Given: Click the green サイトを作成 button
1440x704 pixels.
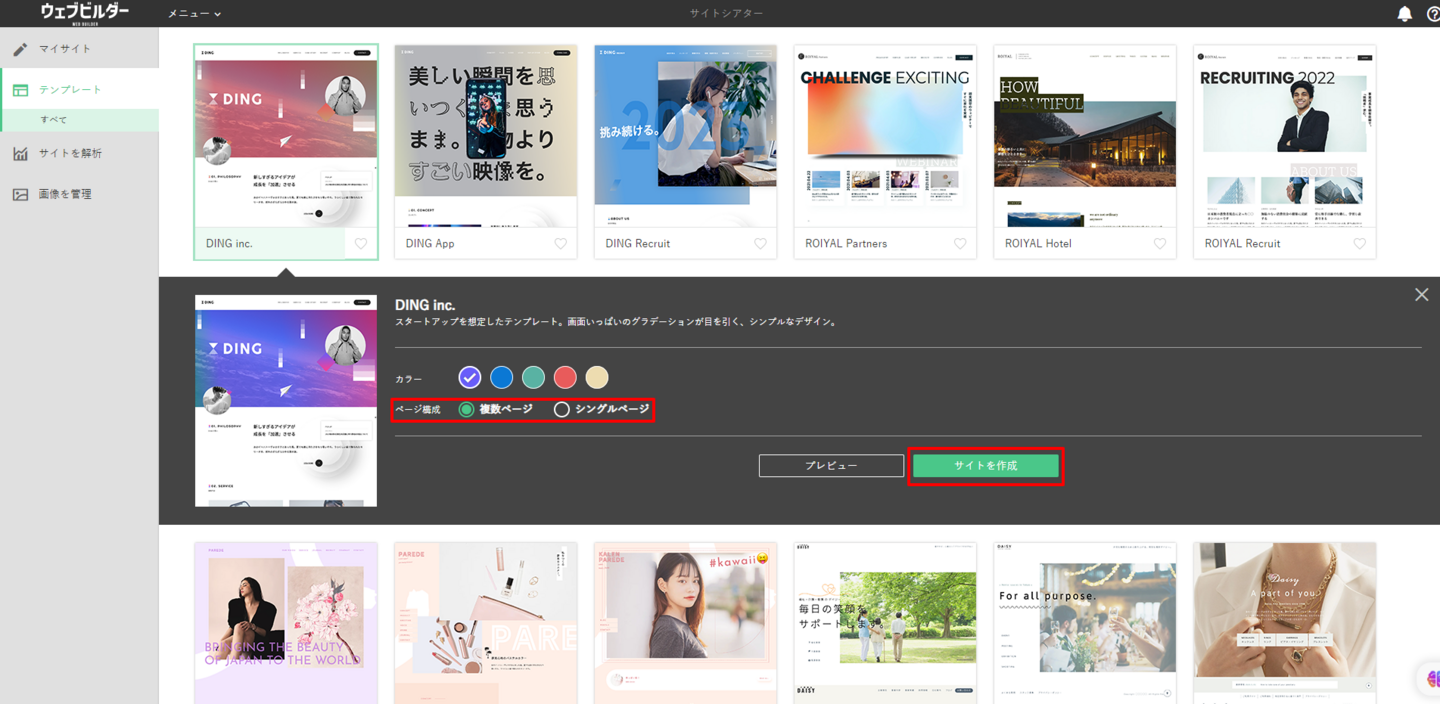Looking at the screenshot, I should click(x=985, y=466).
